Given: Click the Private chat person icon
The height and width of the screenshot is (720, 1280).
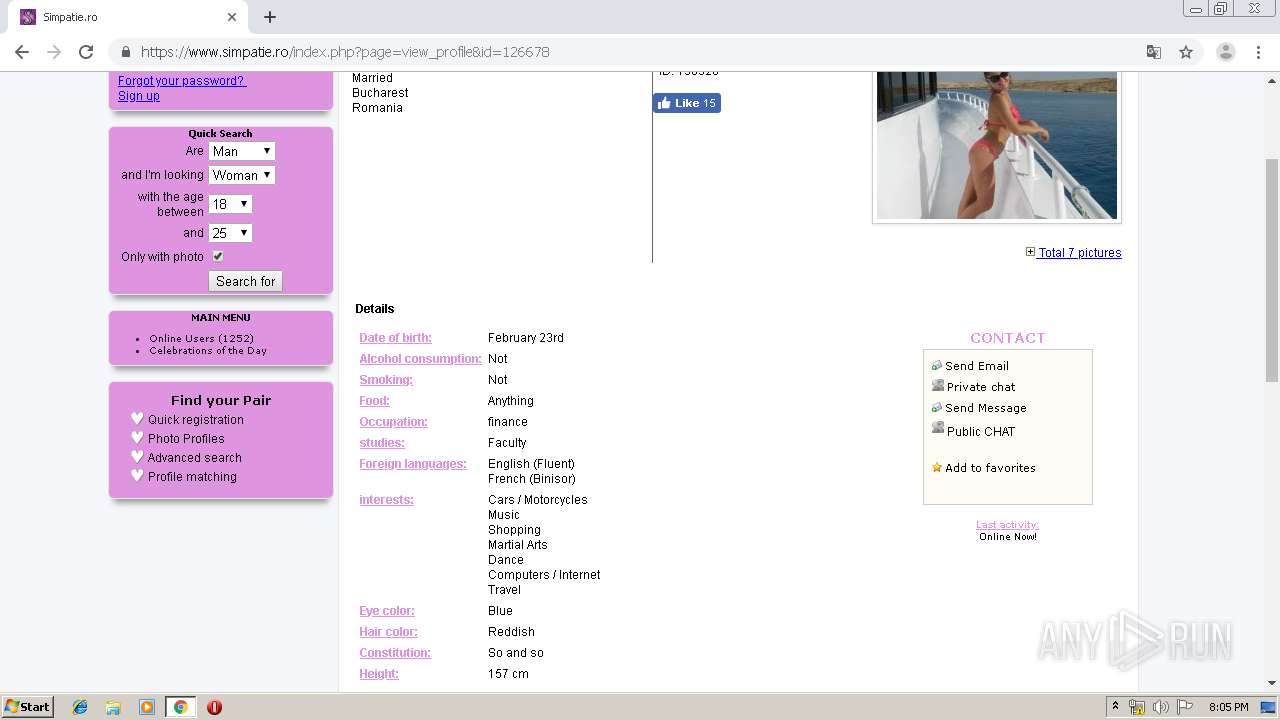Looking at the screenshot, I should pyautogui.click(x=937, y=385).
